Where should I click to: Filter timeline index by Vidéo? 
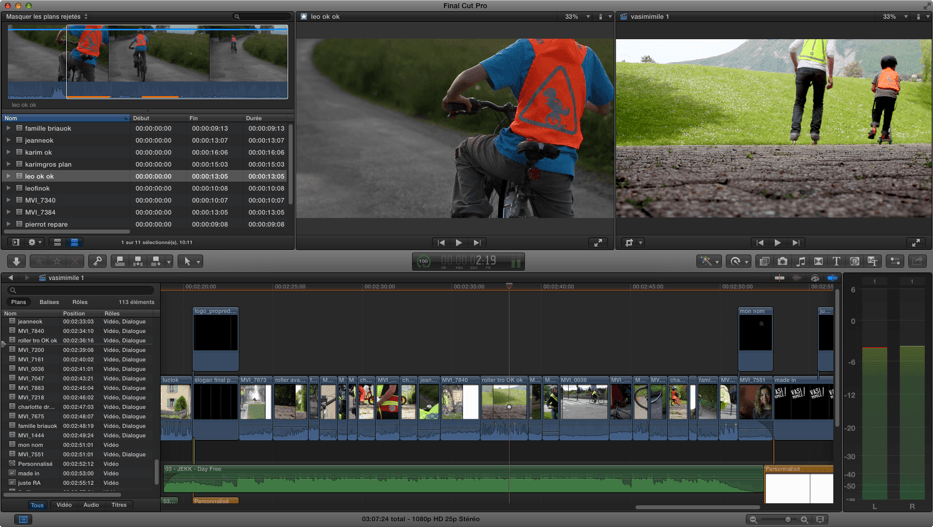(x=64, y=505)
